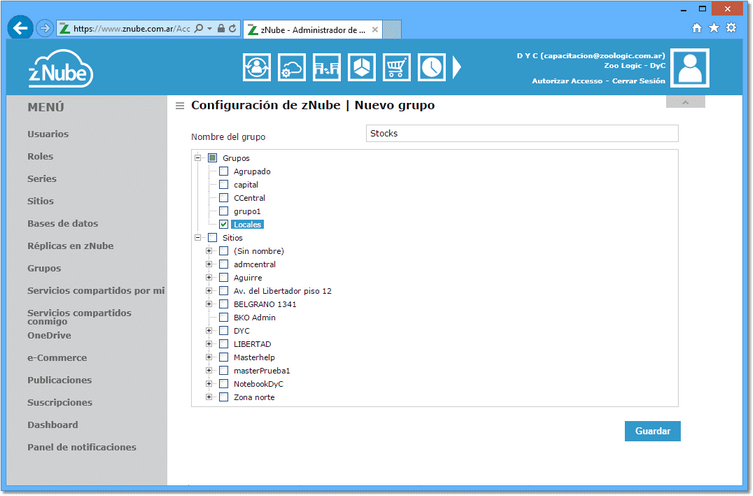Open the shopping cart toolbar icon
This screenshot has width=753, height=496.
(397, 68)
